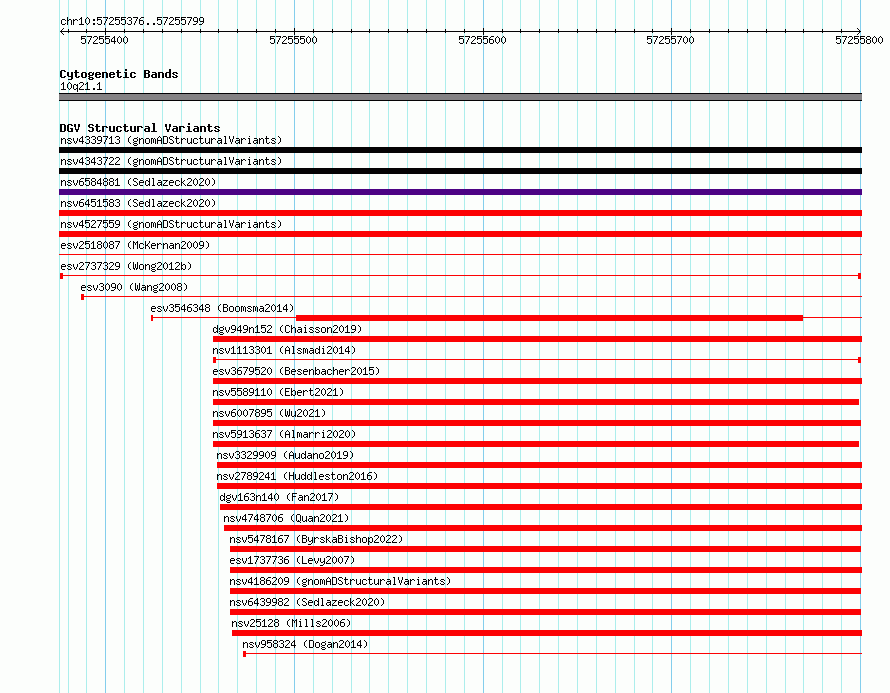Select the nsv4343722 (gnomADStructuralVariants) label
This screenshot has height=693, width=890.
tap(171, 161)
